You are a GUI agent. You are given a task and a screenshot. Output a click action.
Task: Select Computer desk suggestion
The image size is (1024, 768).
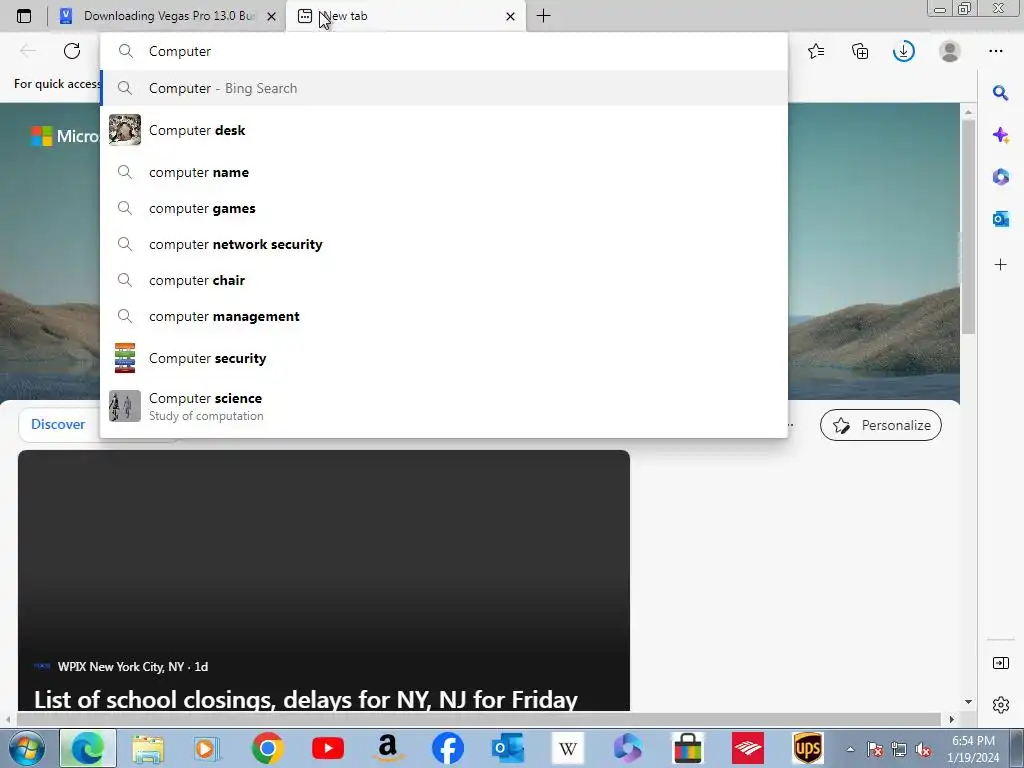click(444, 130)
